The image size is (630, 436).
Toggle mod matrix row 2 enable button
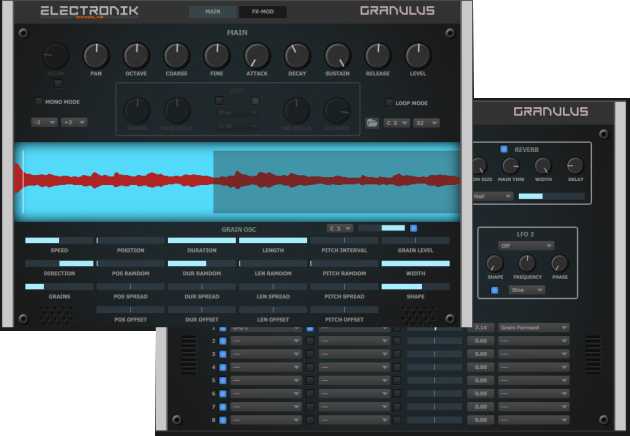(x=223, y=341)
